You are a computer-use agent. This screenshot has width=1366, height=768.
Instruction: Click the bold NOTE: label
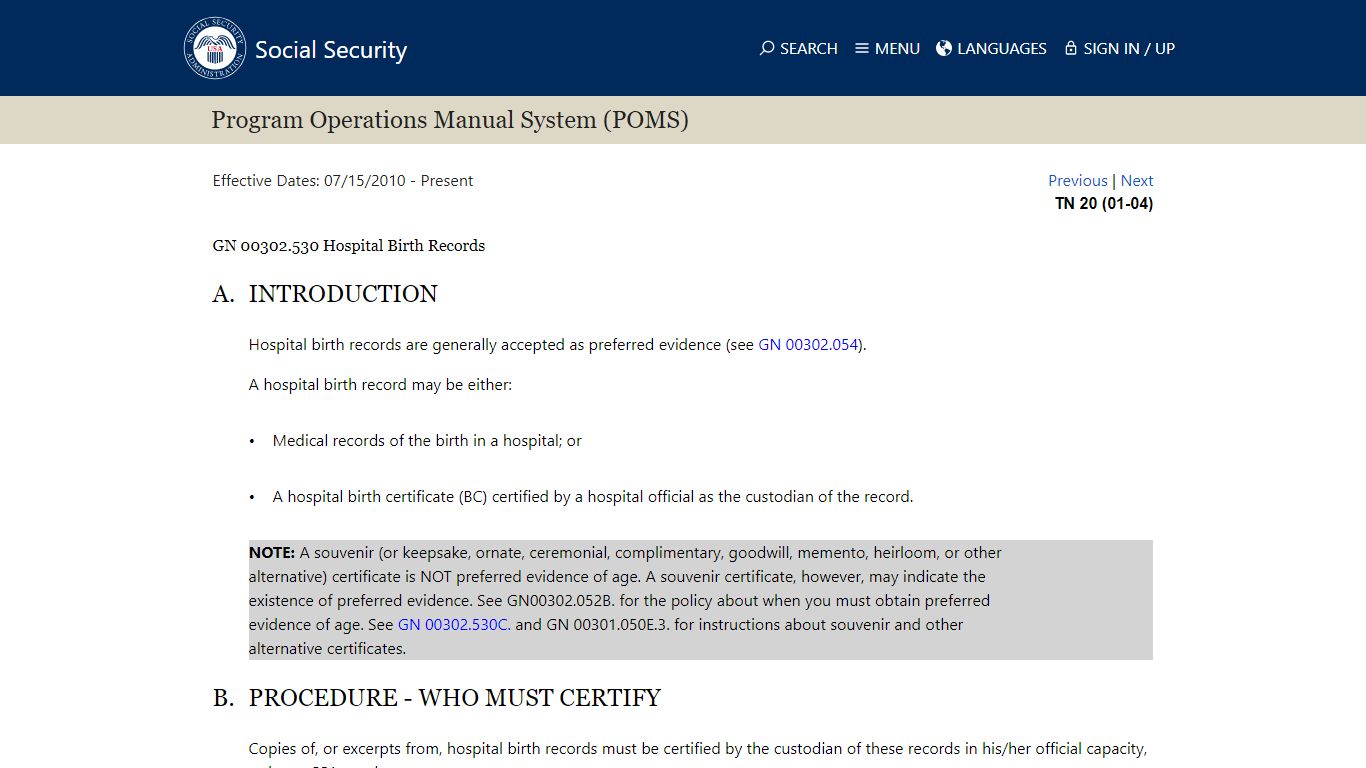point(272,553)
